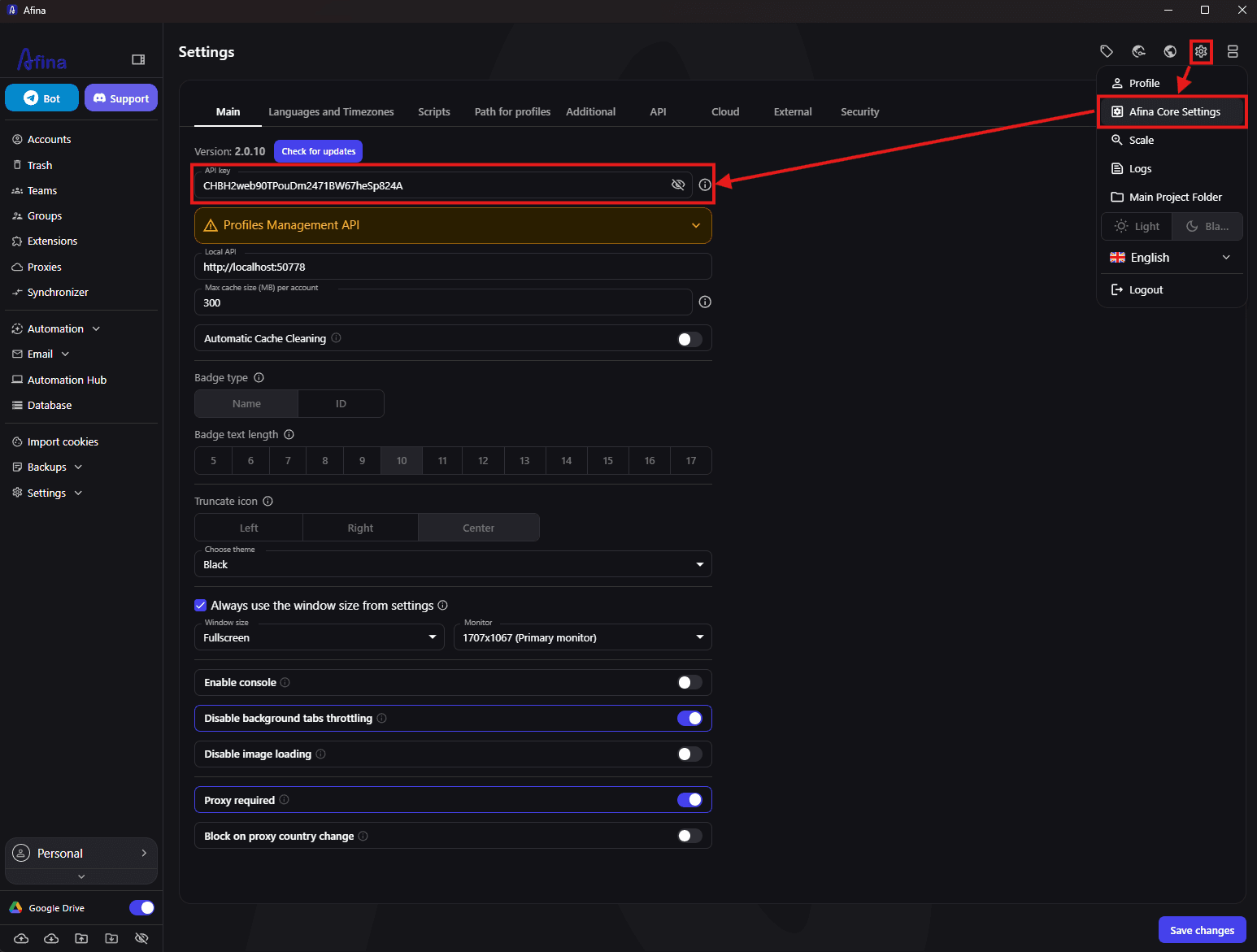Open Main Project Folder menu item

(x=1172, y=197)
